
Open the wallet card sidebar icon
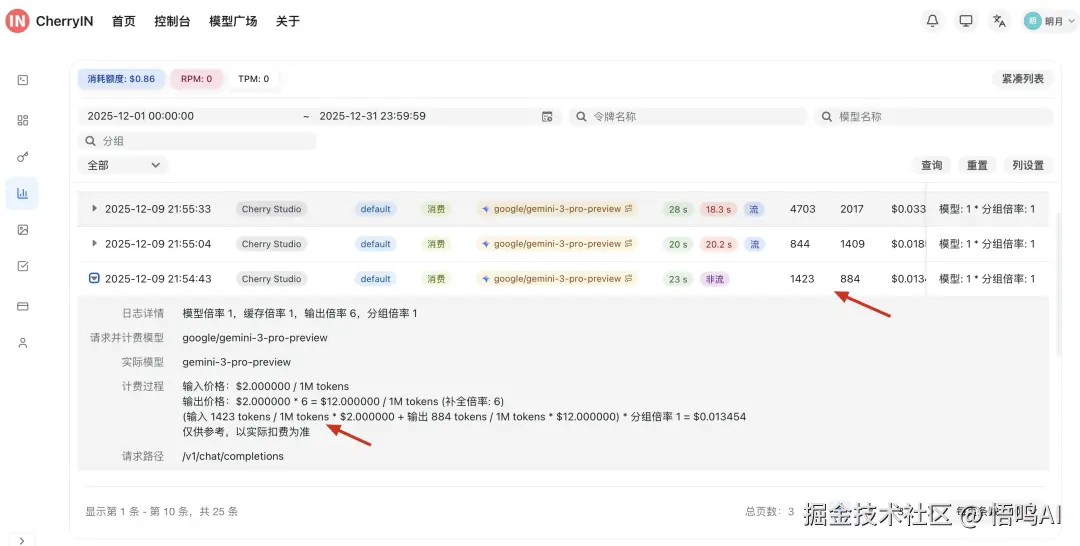pos(23,306)
